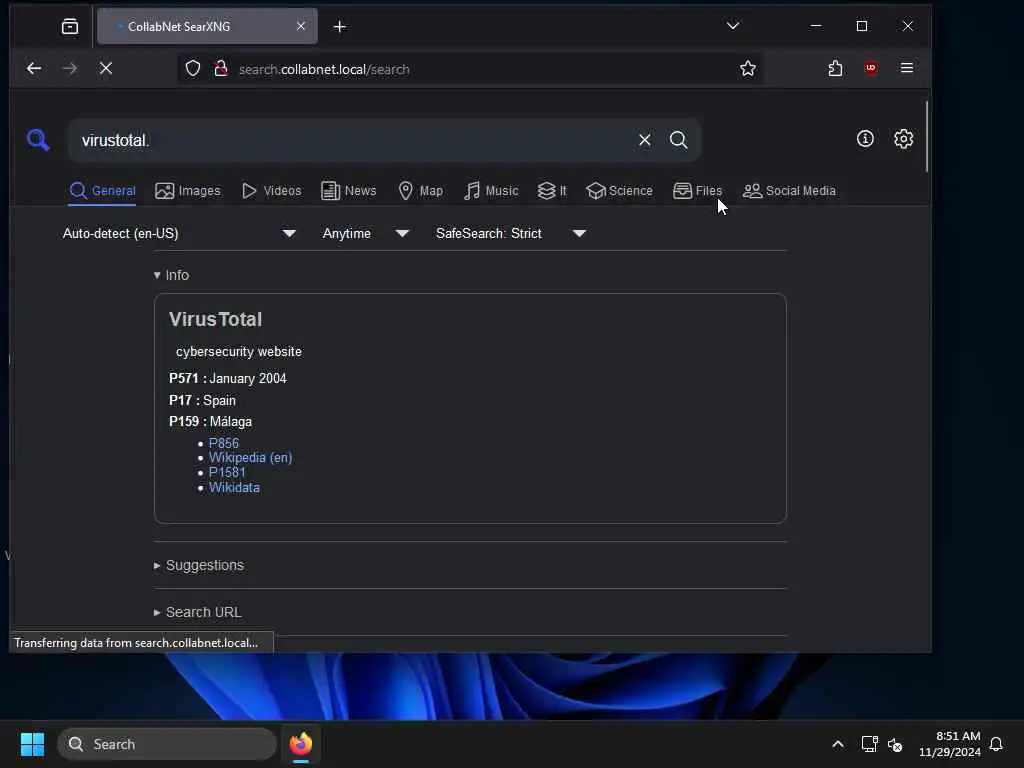
Task: Open the uBlock Origin extension
Action: [871, 69]
